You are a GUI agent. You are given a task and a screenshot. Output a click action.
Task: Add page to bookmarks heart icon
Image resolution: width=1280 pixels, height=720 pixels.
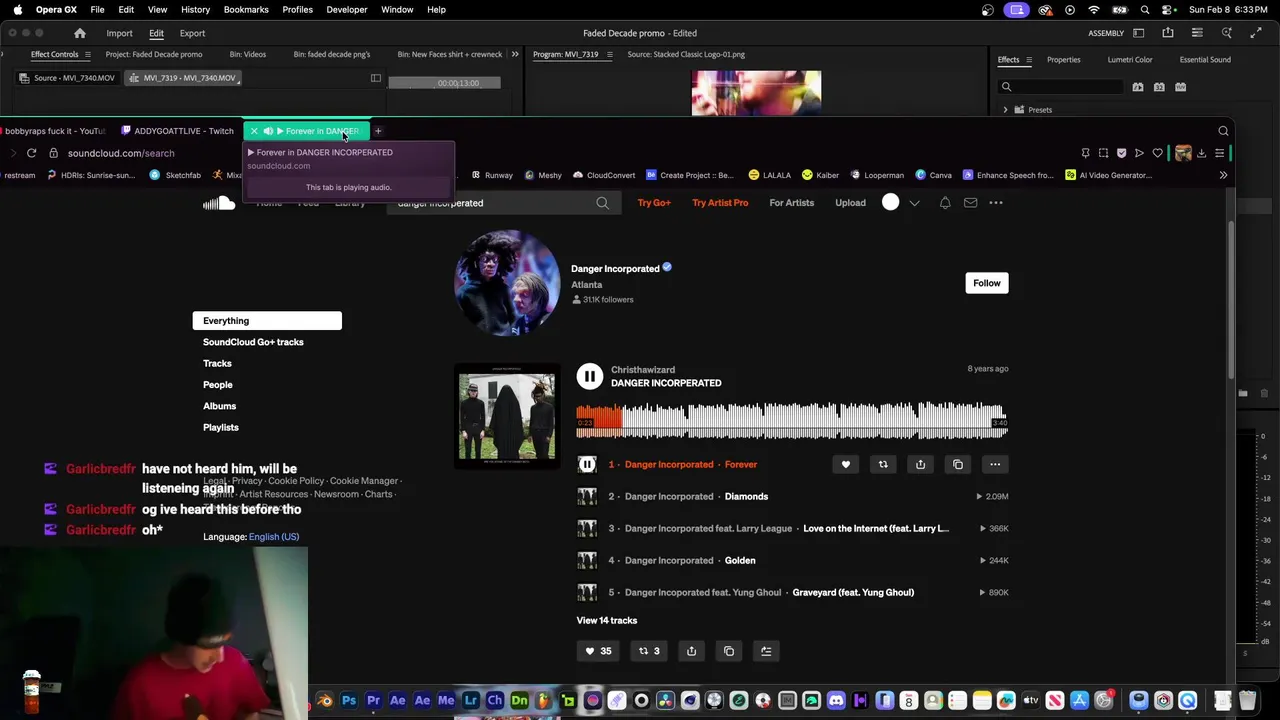pos(1158,153)
